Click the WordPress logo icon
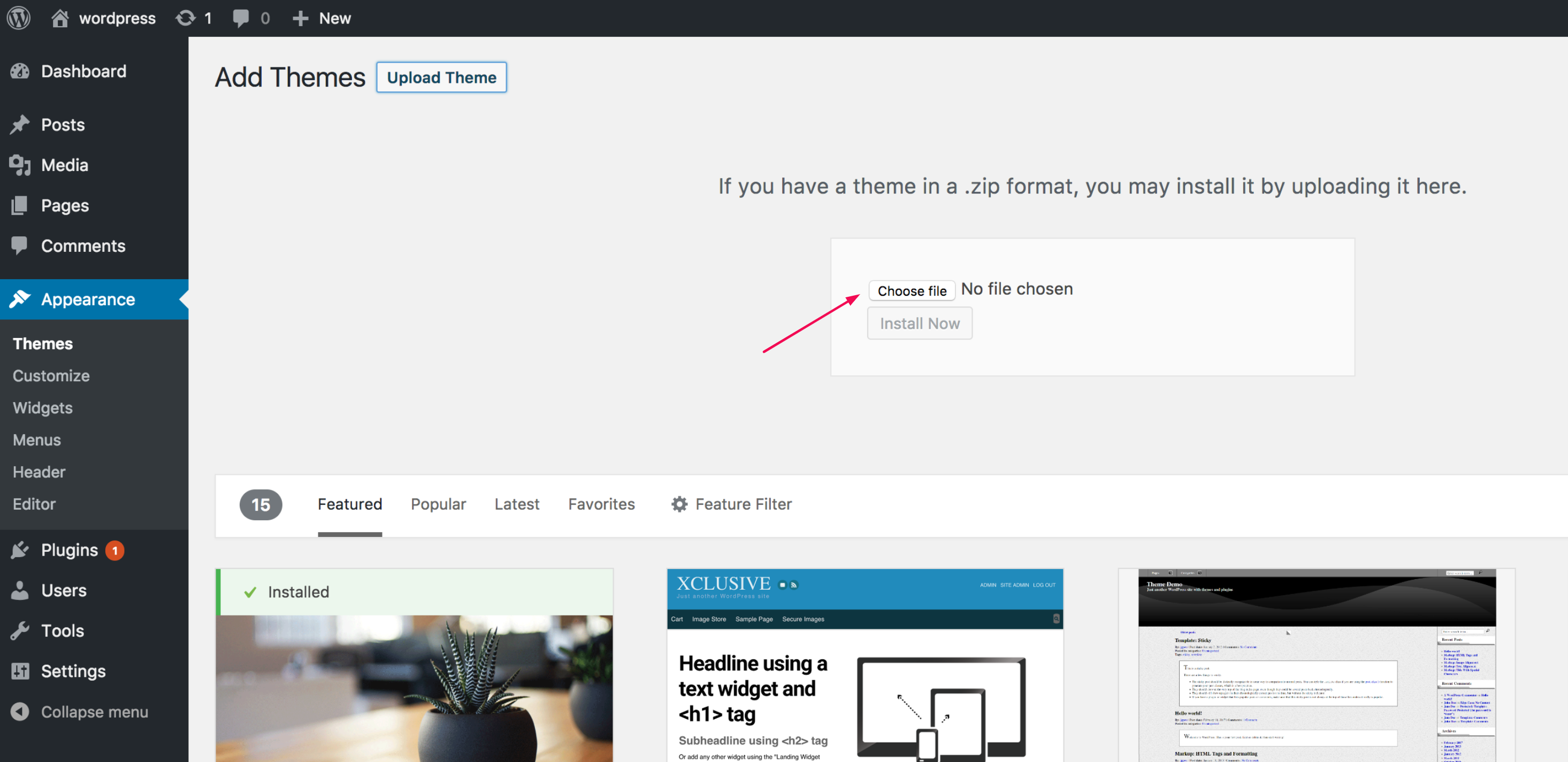The image size is (1568, 762). [x=19, y=18]
